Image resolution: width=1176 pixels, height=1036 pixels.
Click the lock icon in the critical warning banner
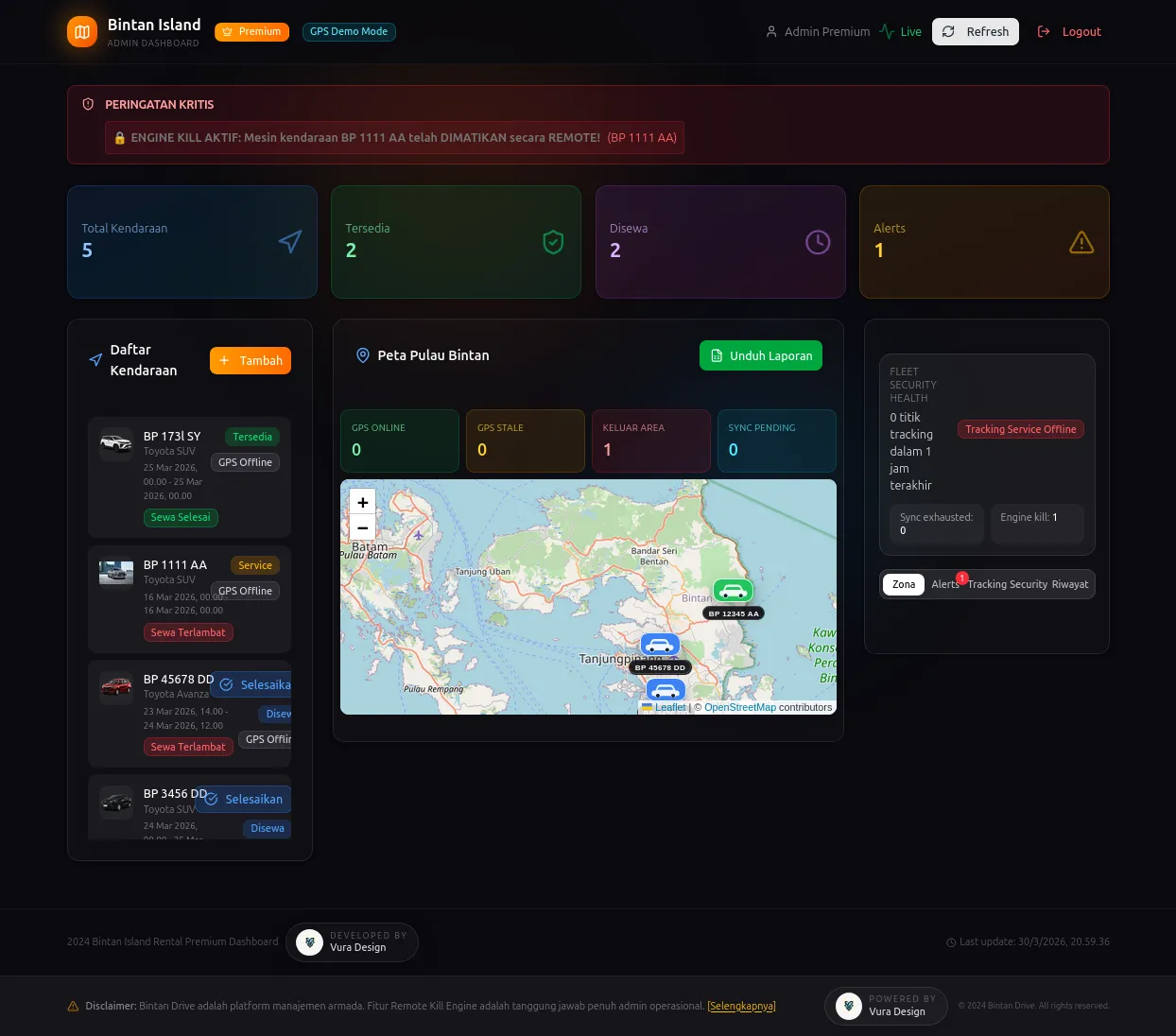120,137
